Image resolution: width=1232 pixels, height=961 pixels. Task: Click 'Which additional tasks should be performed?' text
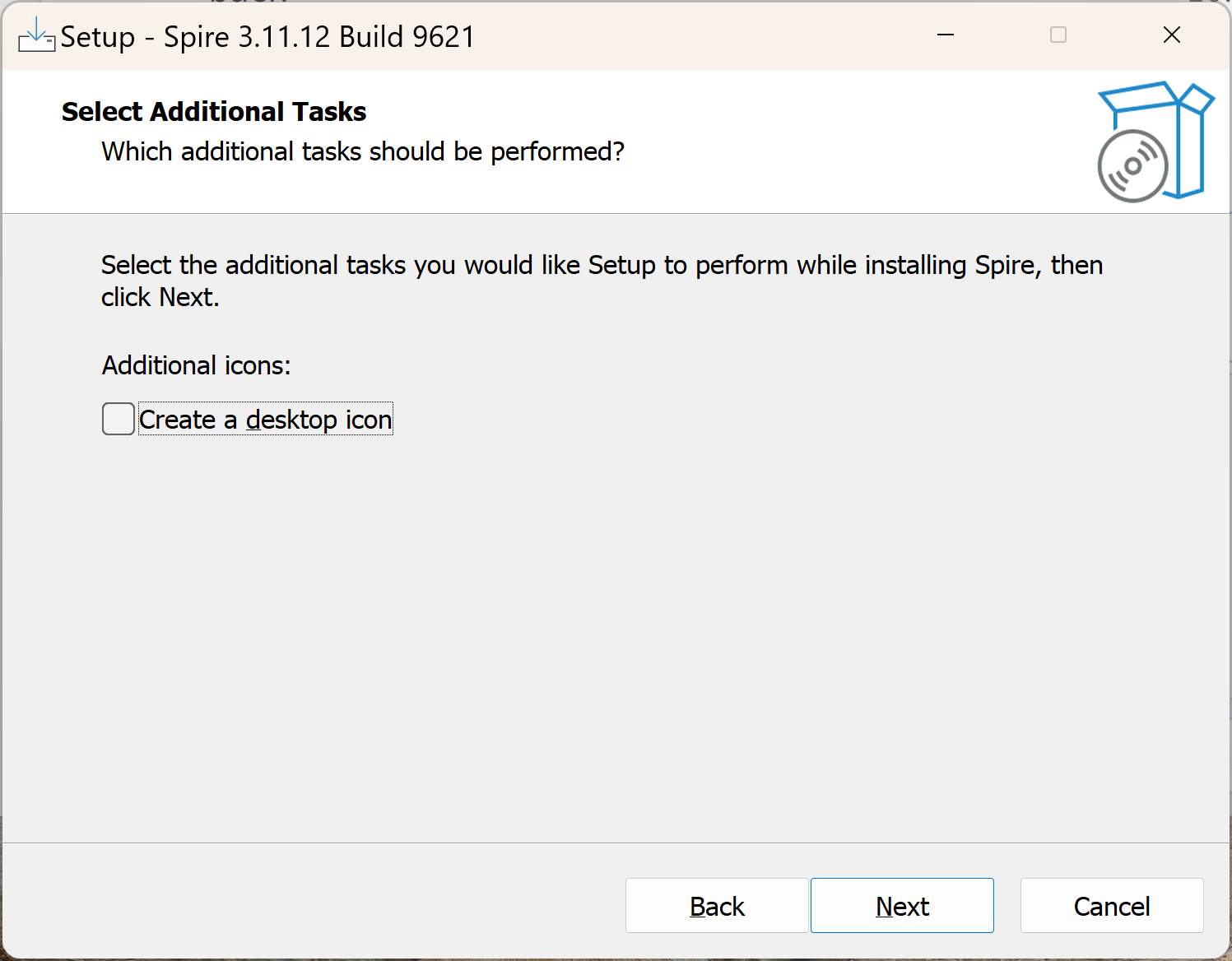(x=363, y=151)
